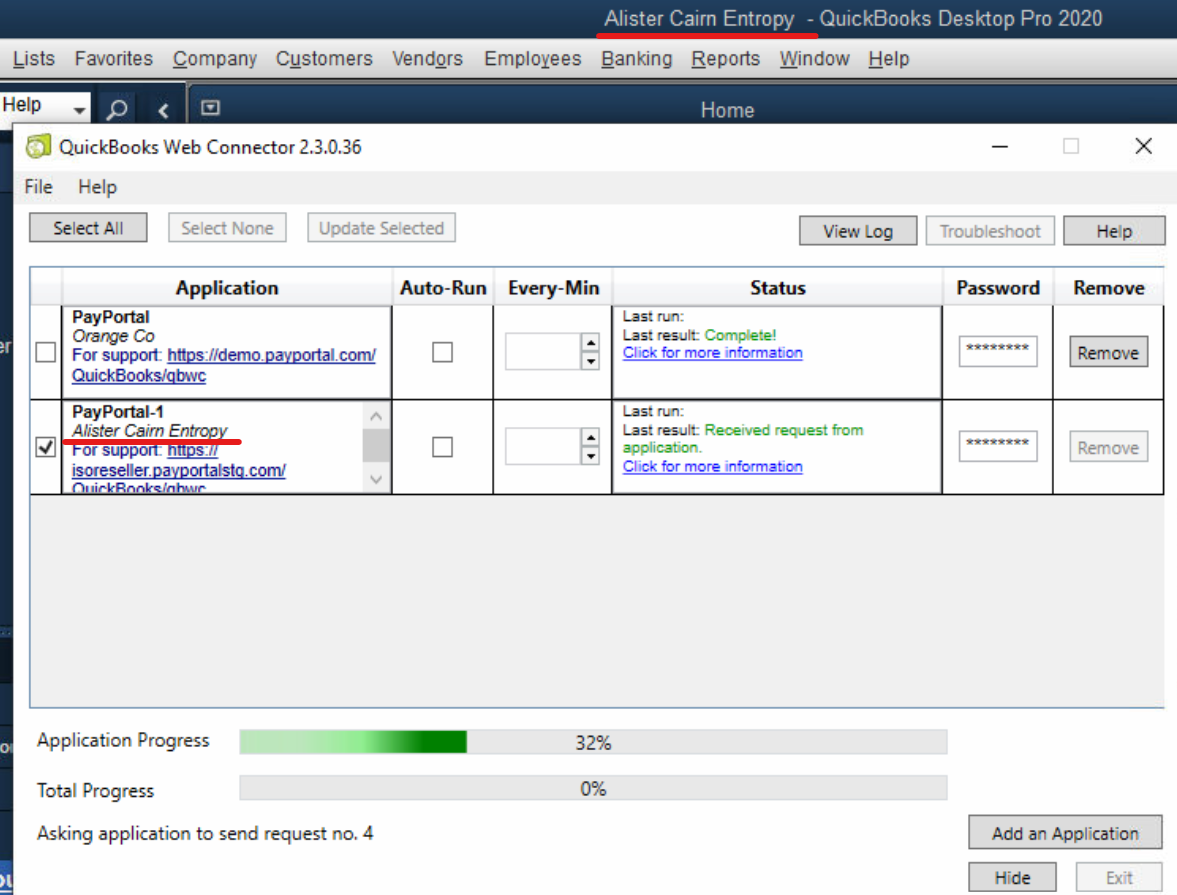Click the Application column header

[227, 288]
